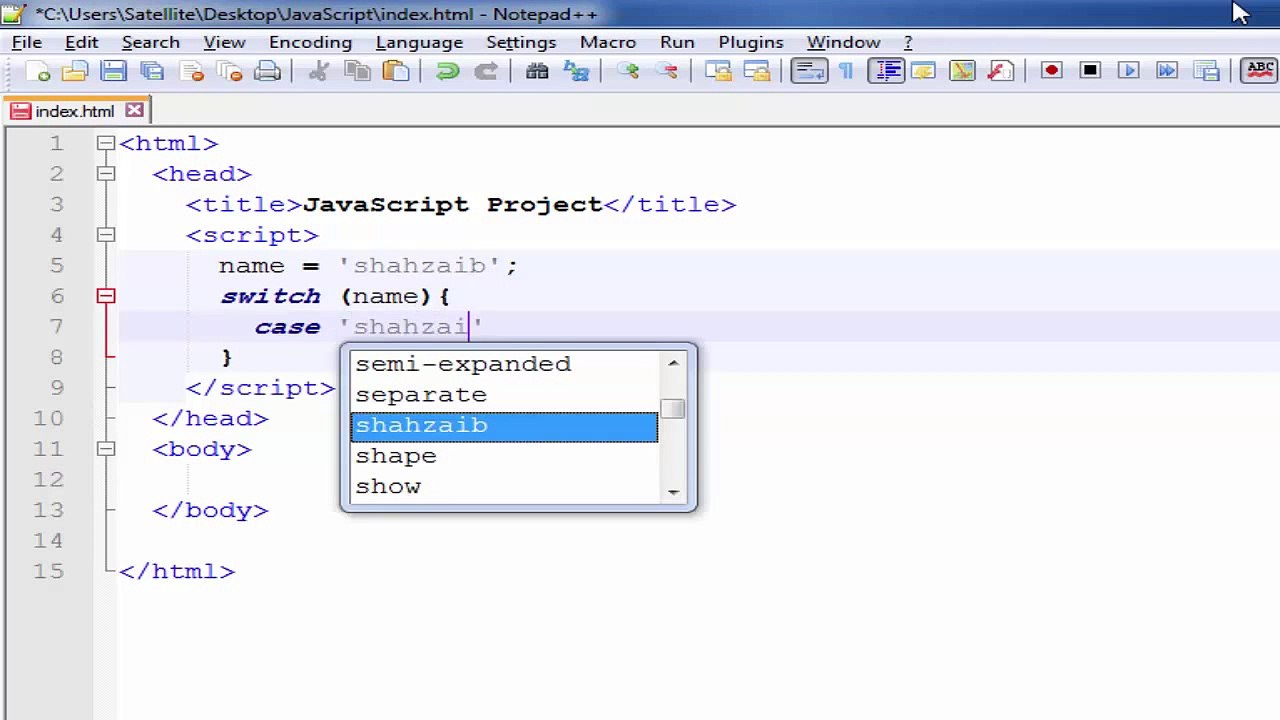Collapse the body fold on line 11
The width and height of the screenshot is (1280, 720).
pyautogui.click(x=106, y=449)
